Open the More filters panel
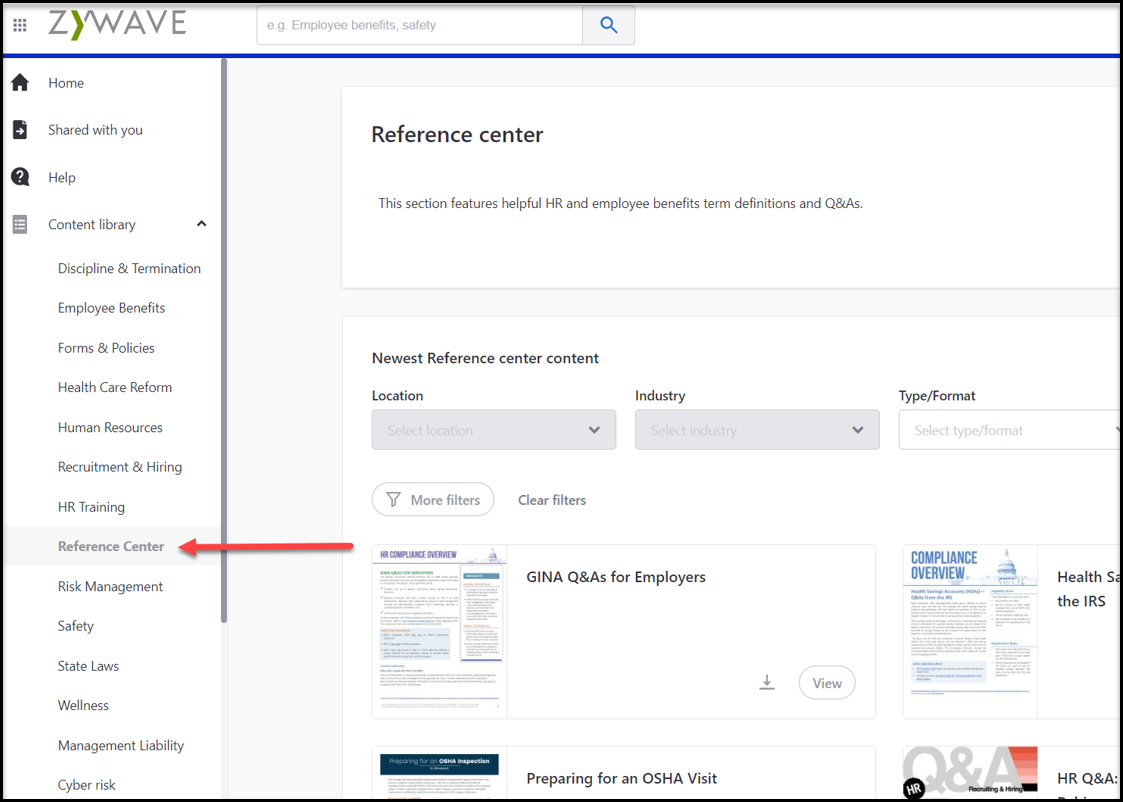Image resolution: width=1123 pixels, height=802 pixels. coord(433,499)
